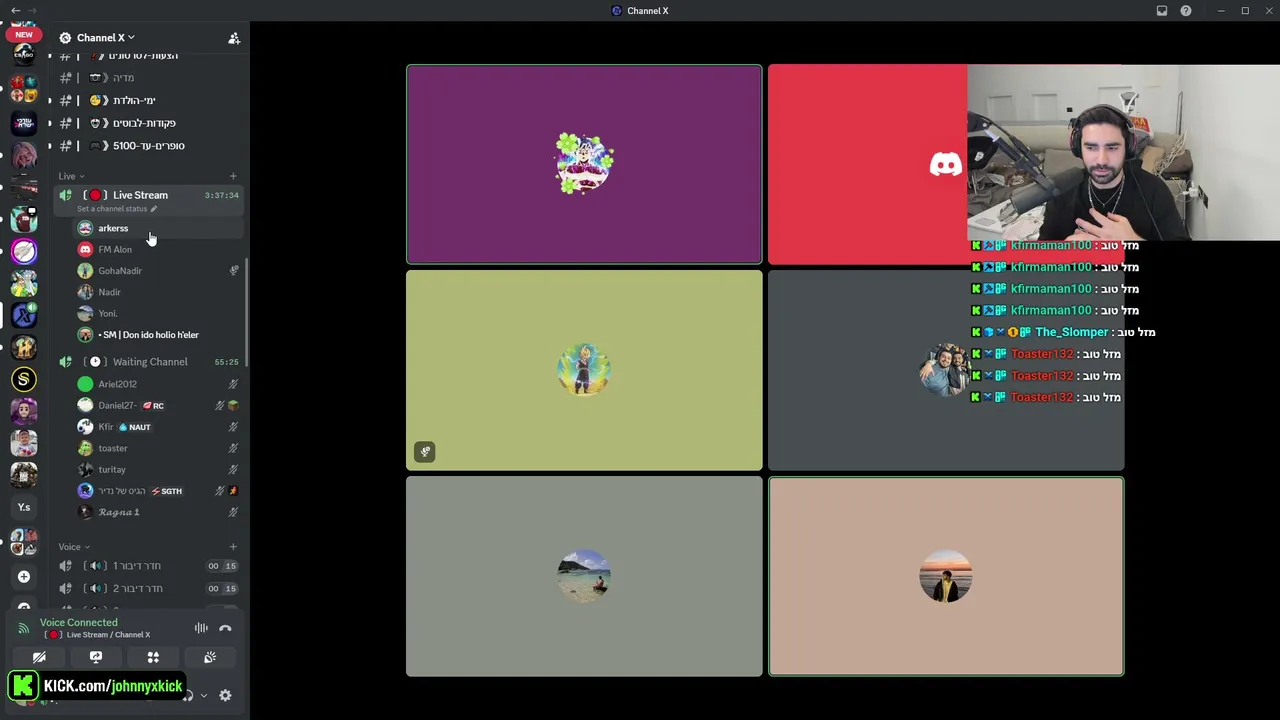Select user Nadir in Live Stream

click(160, 292)
